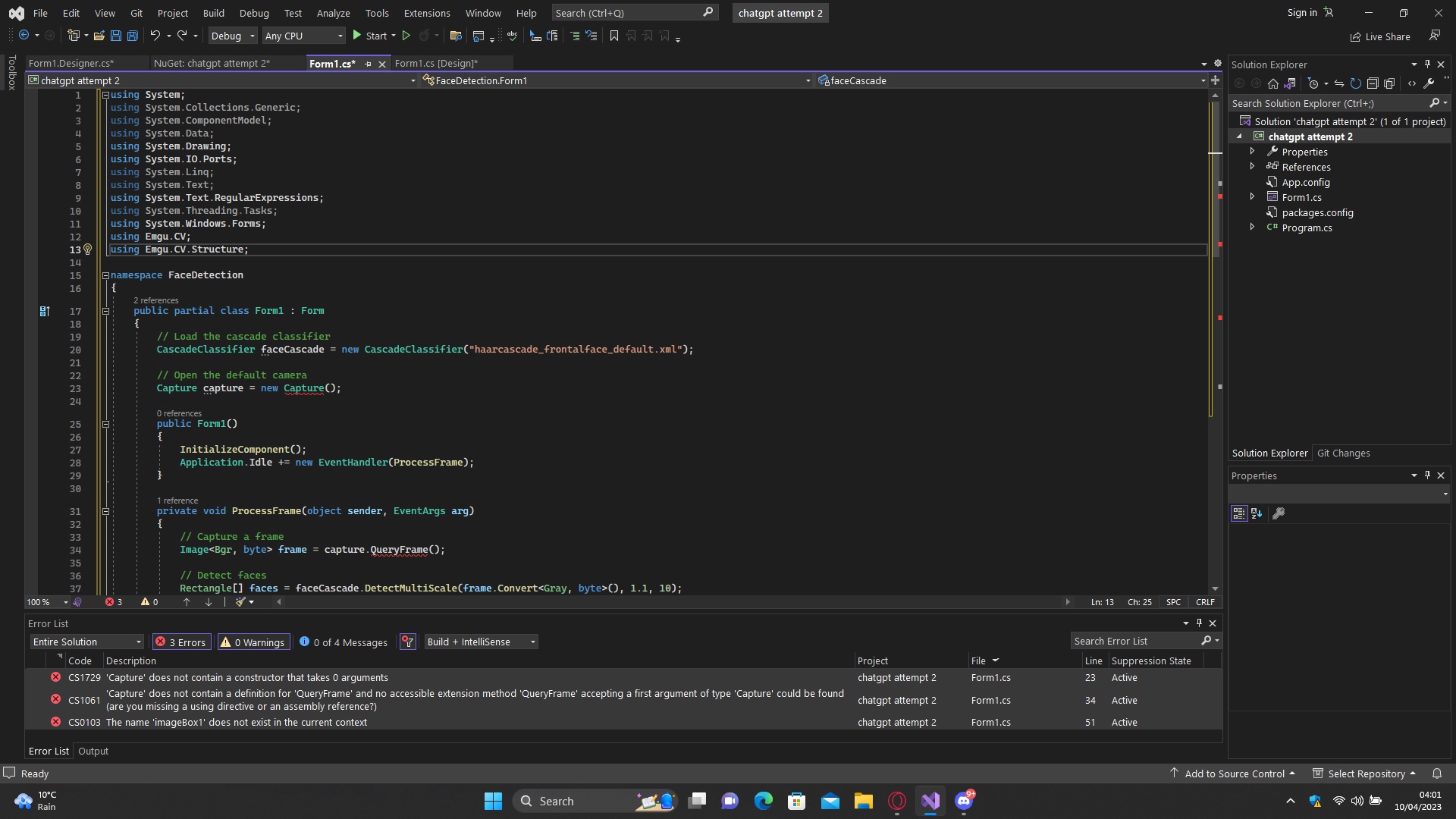
Task: Click the Save All toolbar icon
Action: click(x=133, y=36)
